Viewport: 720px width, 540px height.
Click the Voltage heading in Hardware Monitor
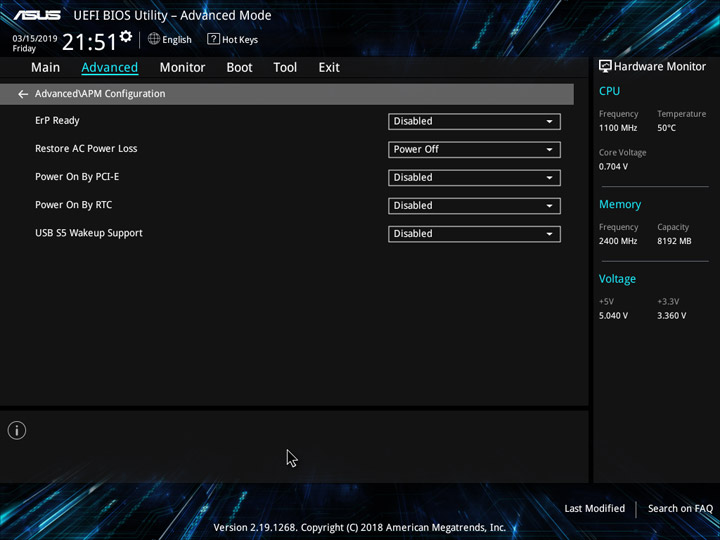(x=617, y=279)
